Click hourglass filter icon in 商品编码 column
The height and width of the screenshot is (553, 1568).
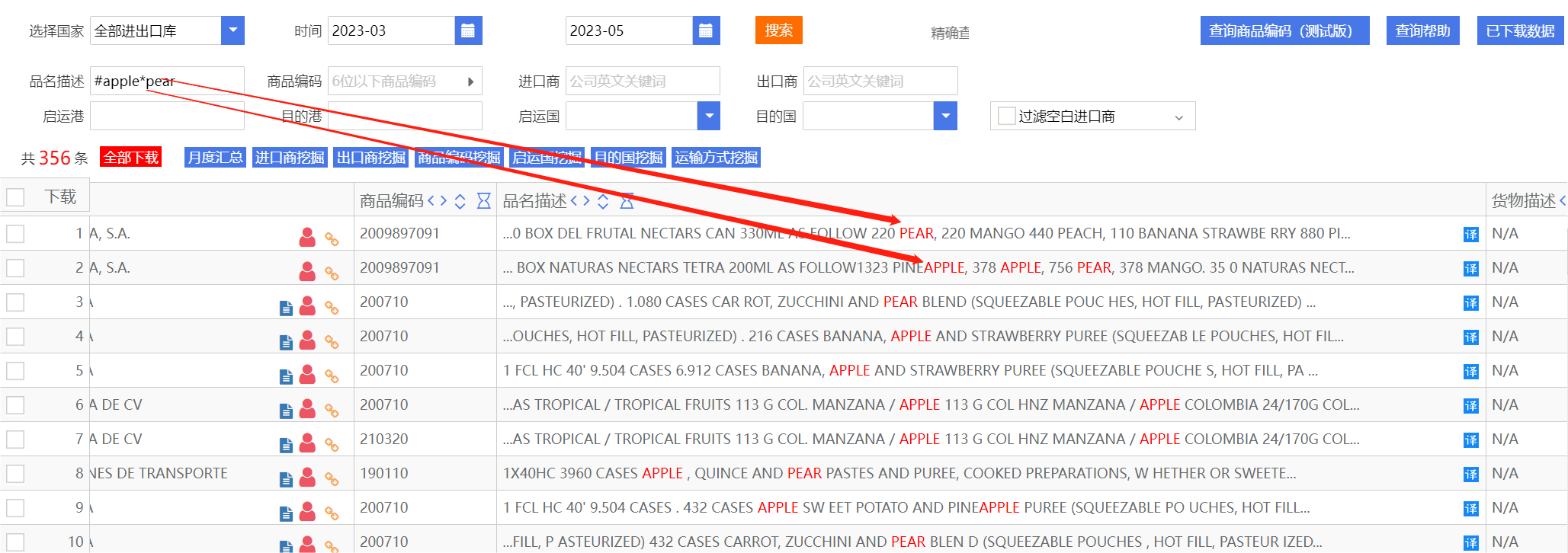(483, 201)
